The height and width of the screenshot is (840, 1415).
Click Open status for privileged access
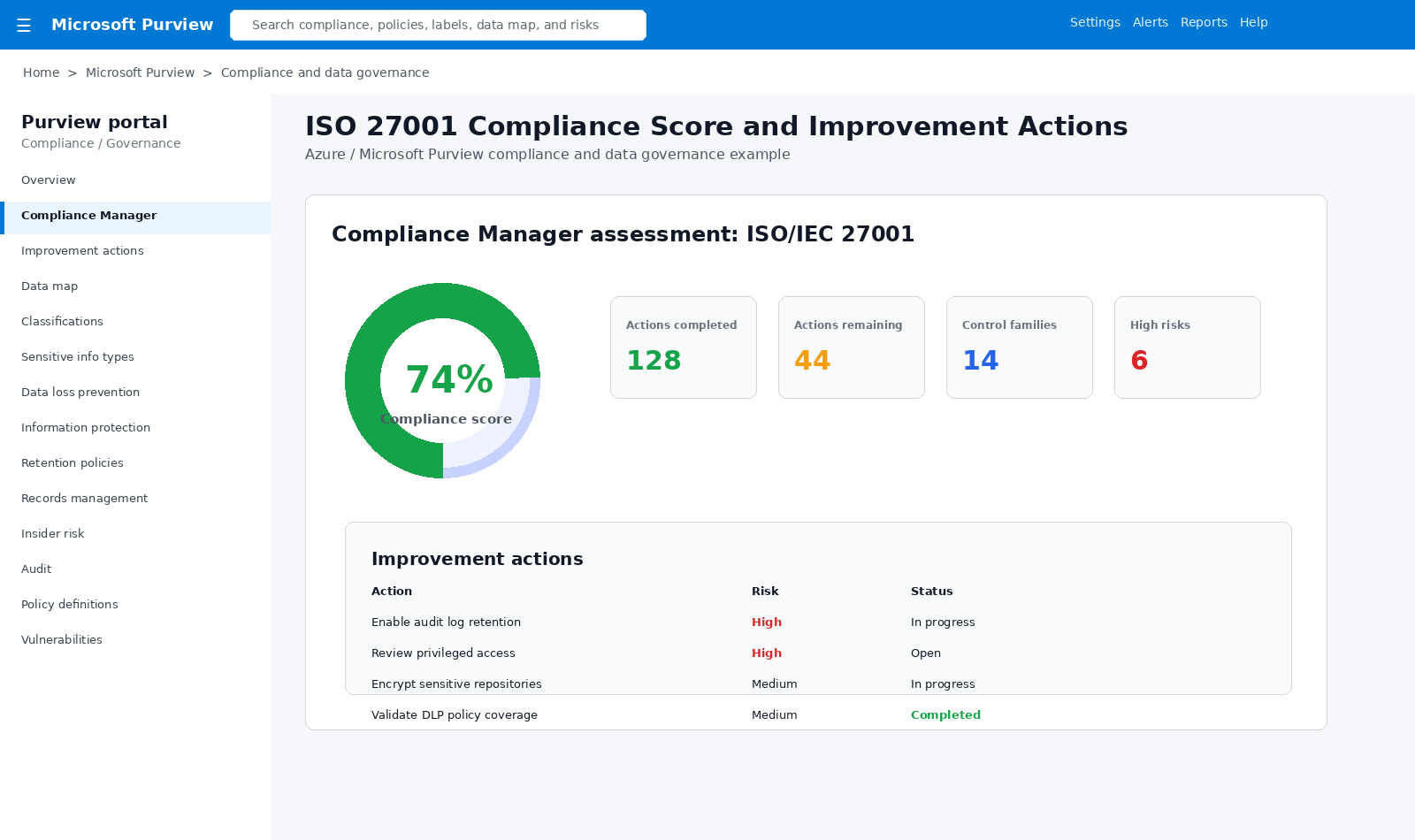pyautogui.click(x=926, y=653)
